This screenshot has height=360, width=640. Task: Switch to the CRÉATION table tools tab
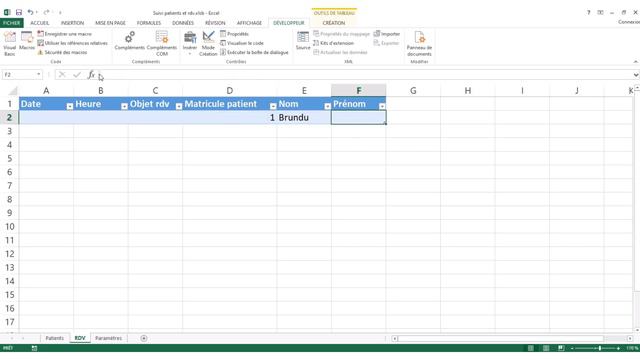(x=333, y=23)
